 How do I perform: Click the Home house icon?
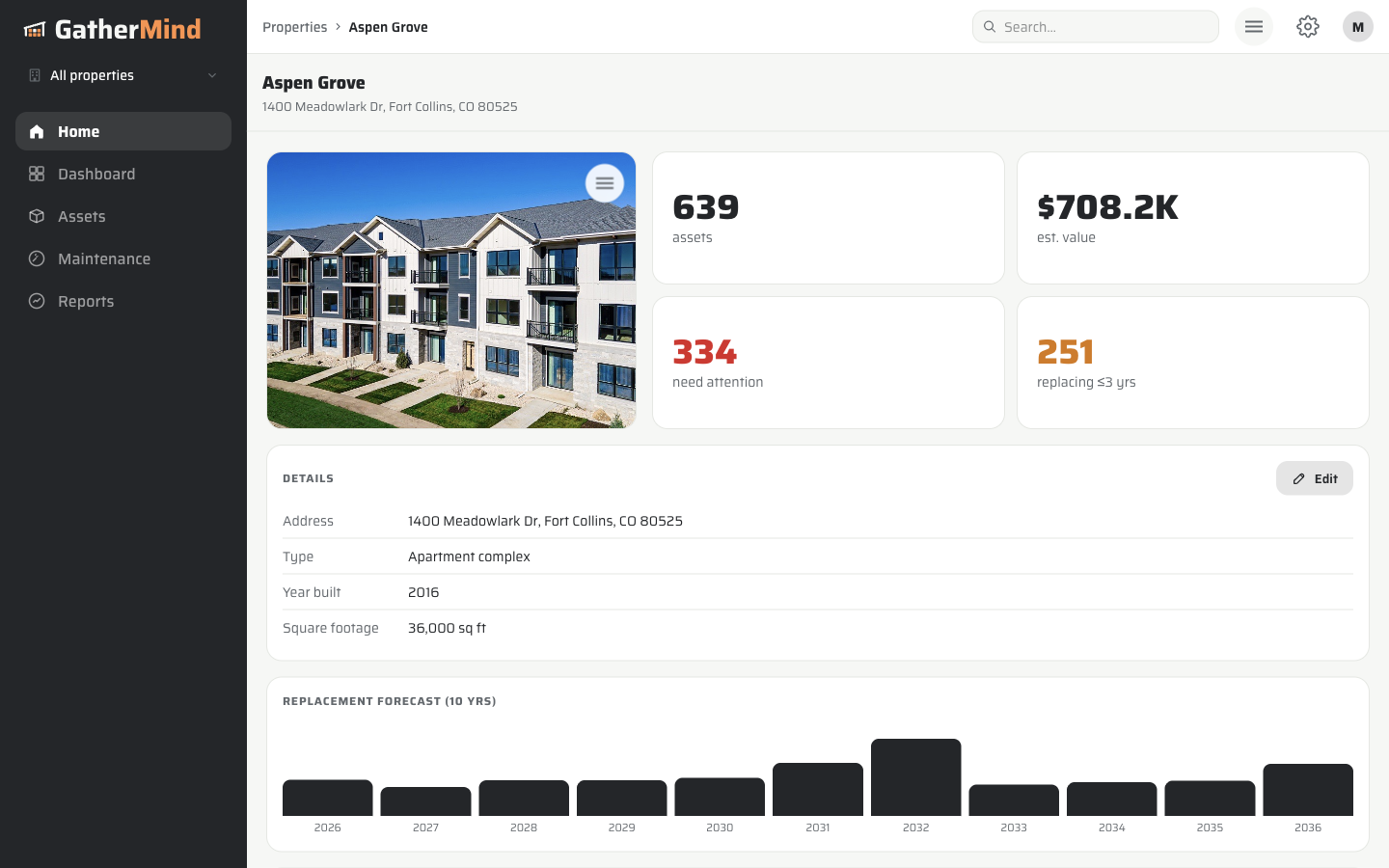coord(37,131)
